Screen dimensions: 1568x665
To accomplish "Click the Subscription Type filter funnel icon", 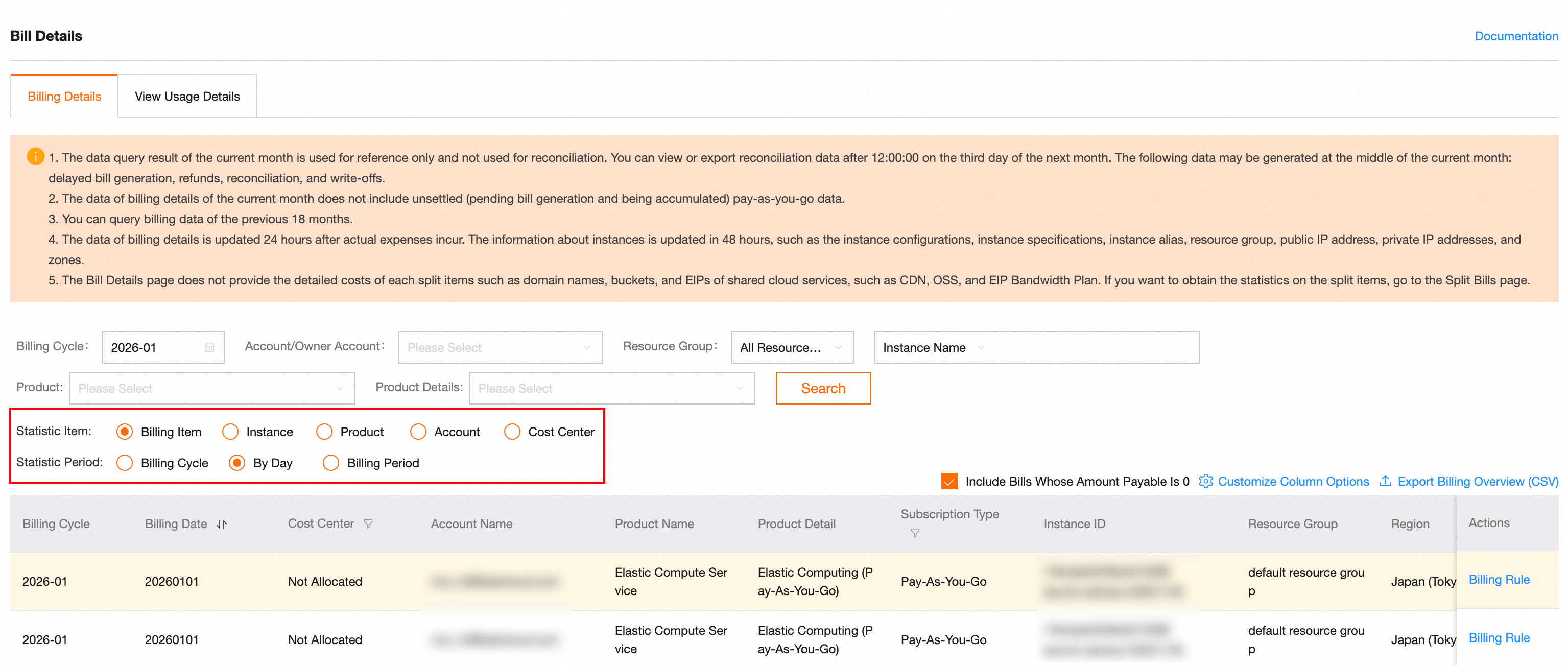I will tap(914, 533).
